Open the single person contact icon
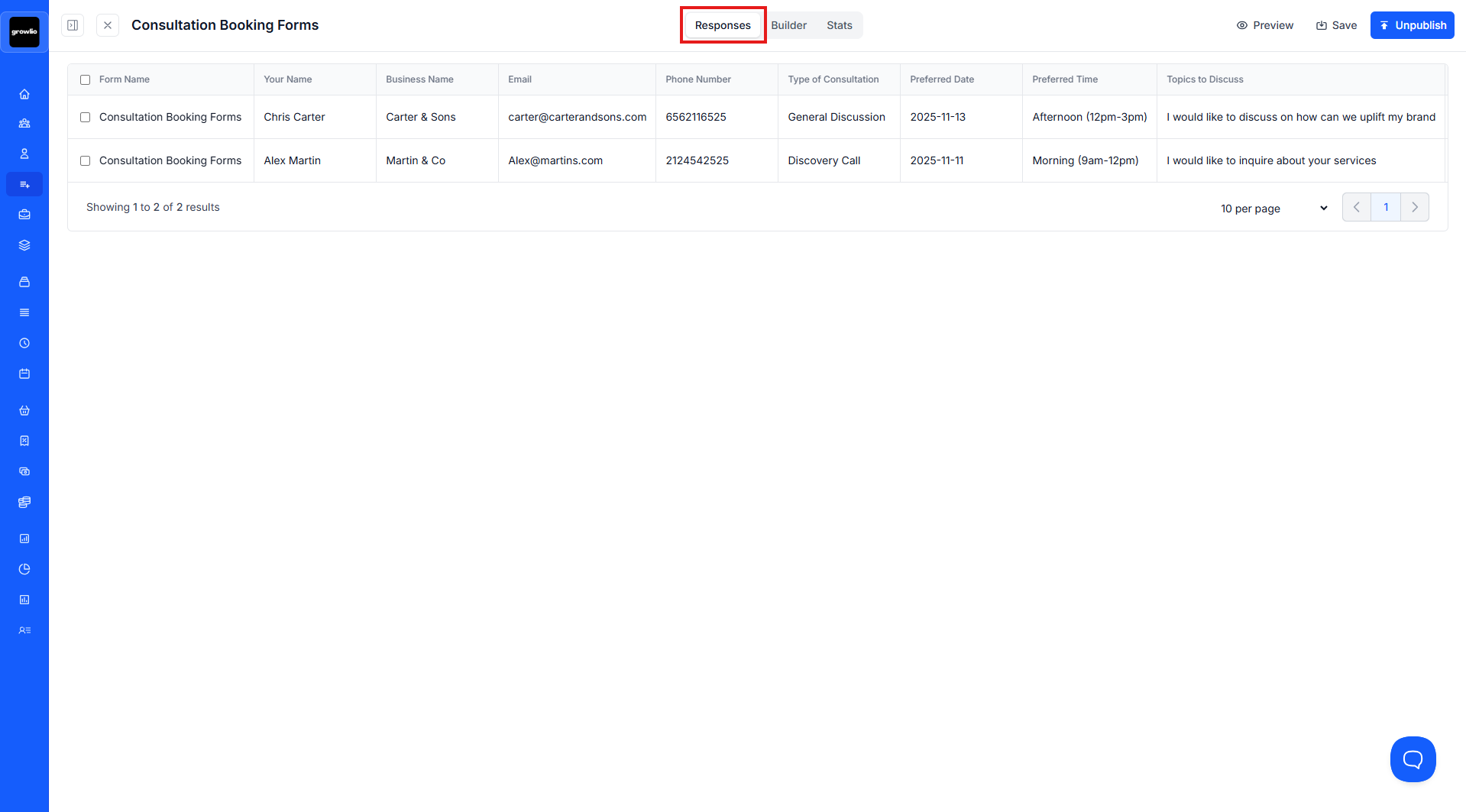The image size is (1466, 812). (x=24, y=154)
